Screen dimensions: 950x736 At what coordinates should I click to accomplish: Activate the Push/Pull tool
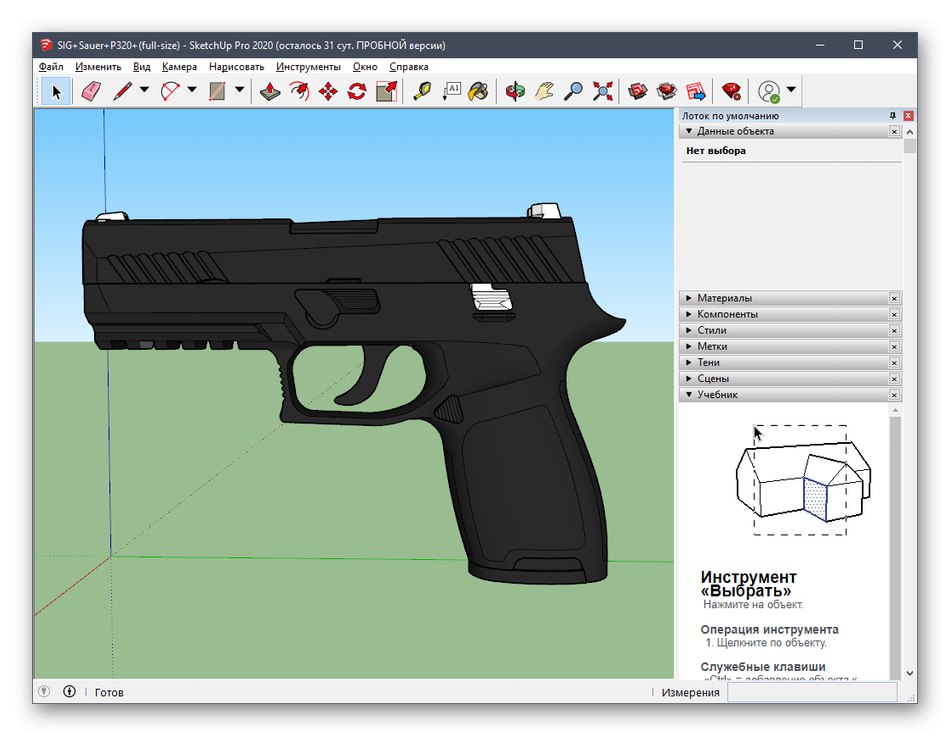[270, 91]
